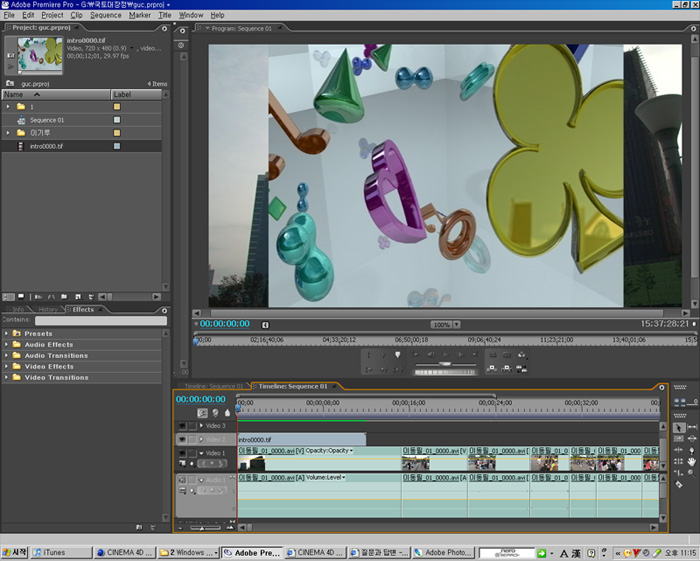
Task: Toggle lock box on Video 1 track
Action: click(192, 453)
